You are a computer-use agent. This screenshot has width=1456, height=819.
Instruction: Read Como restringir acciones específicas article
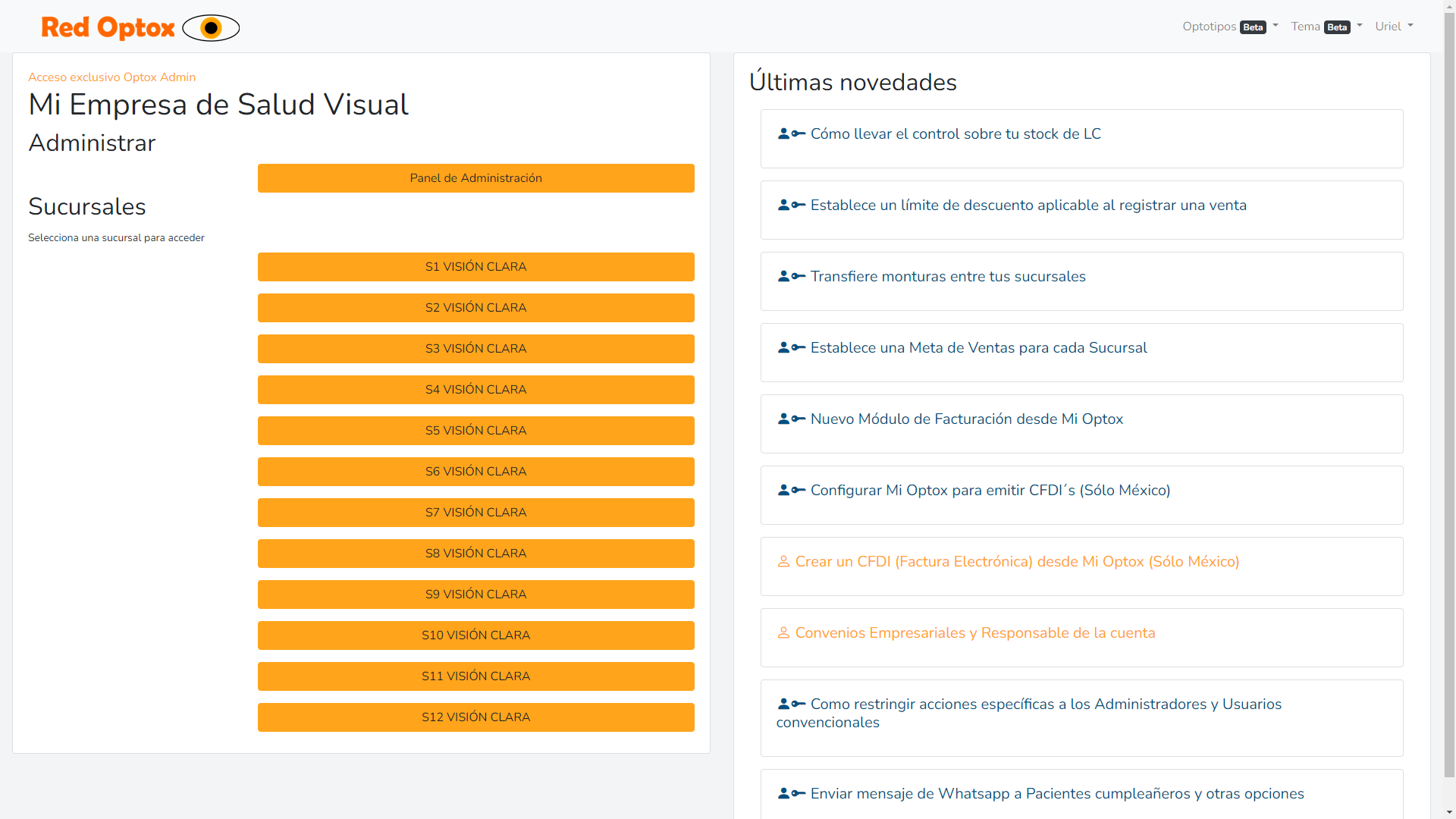tap(1045, 704)
